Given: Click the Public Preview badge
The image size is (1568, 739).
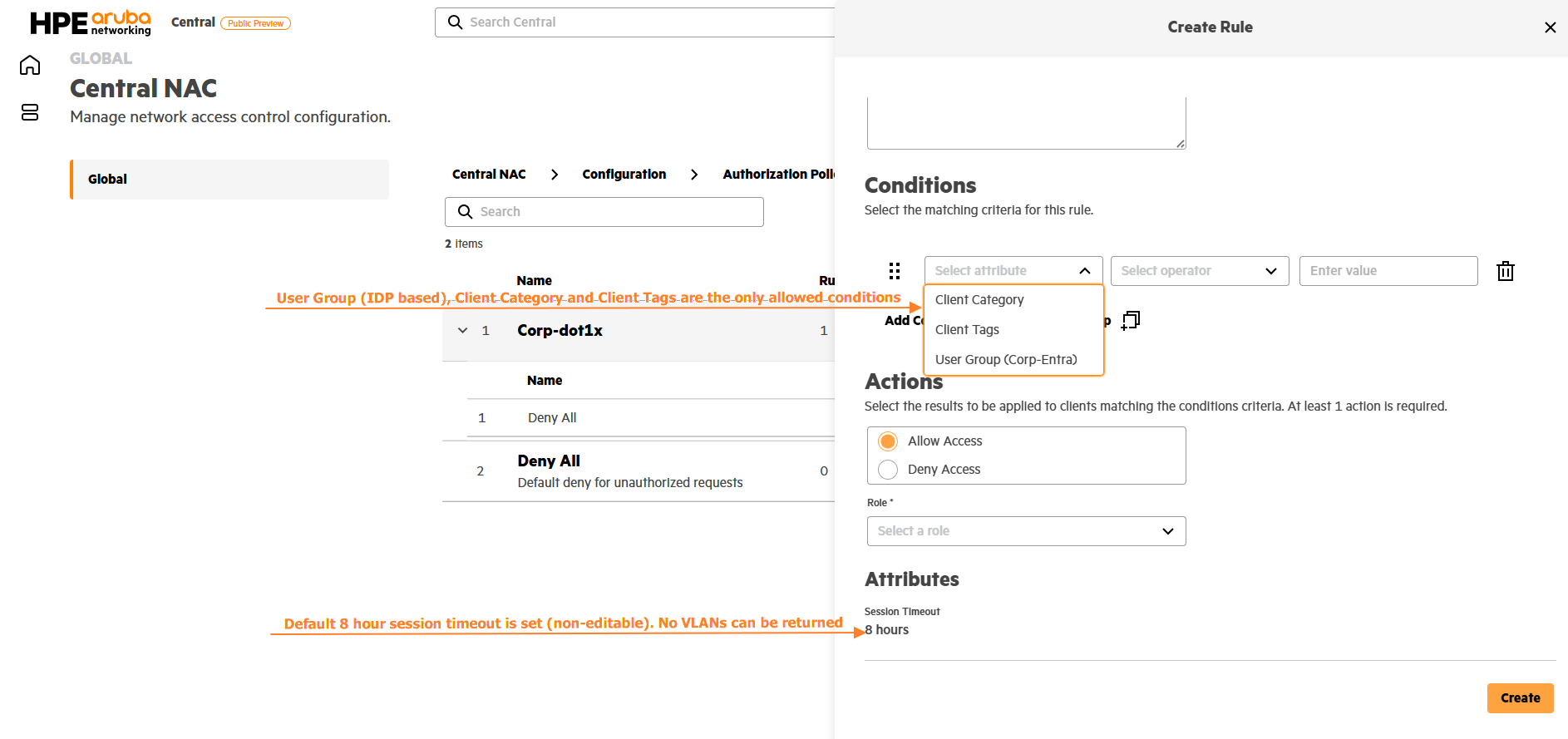Looking at the screenshot, I should point(255,23).
